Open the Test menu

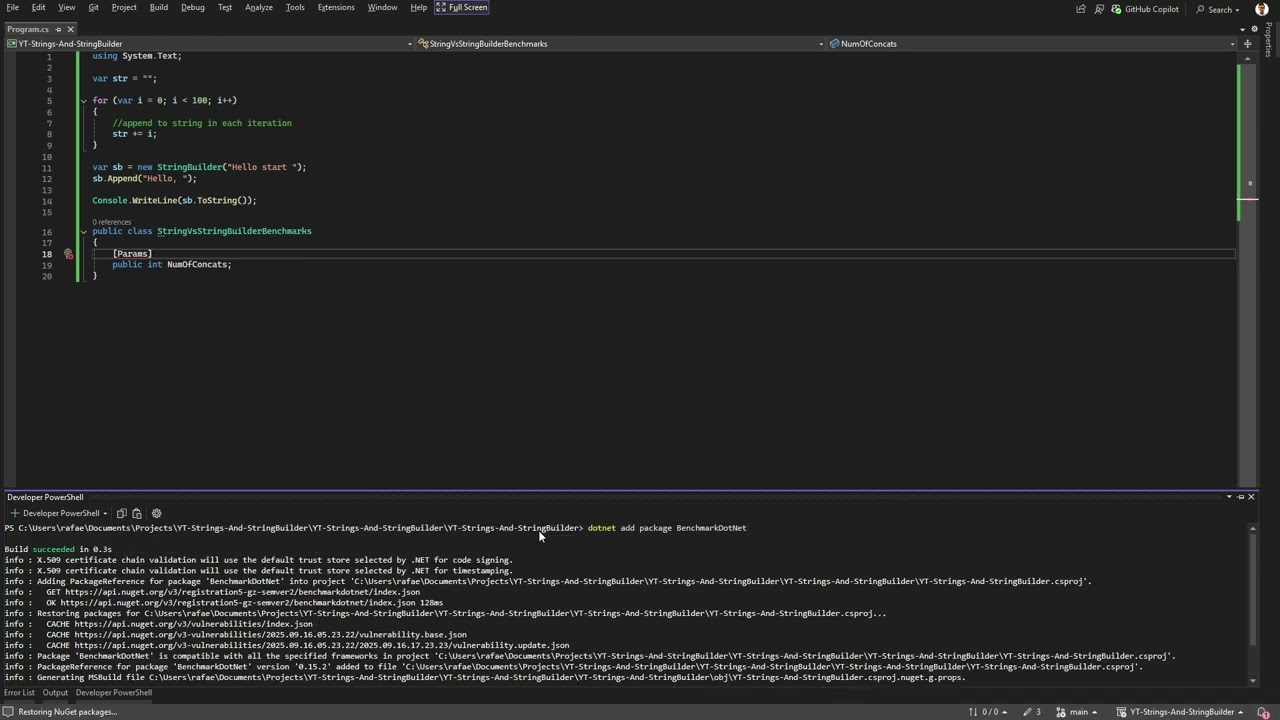point(225,7)
